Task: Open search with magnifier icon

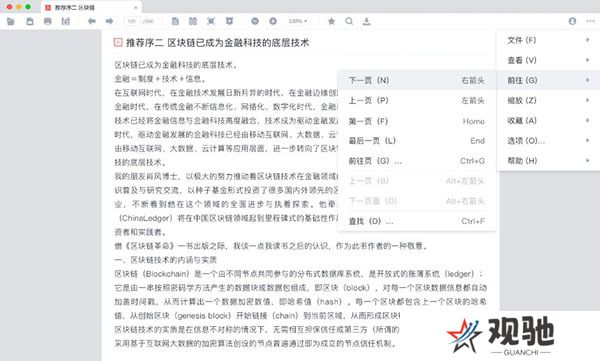Action: 349,21
